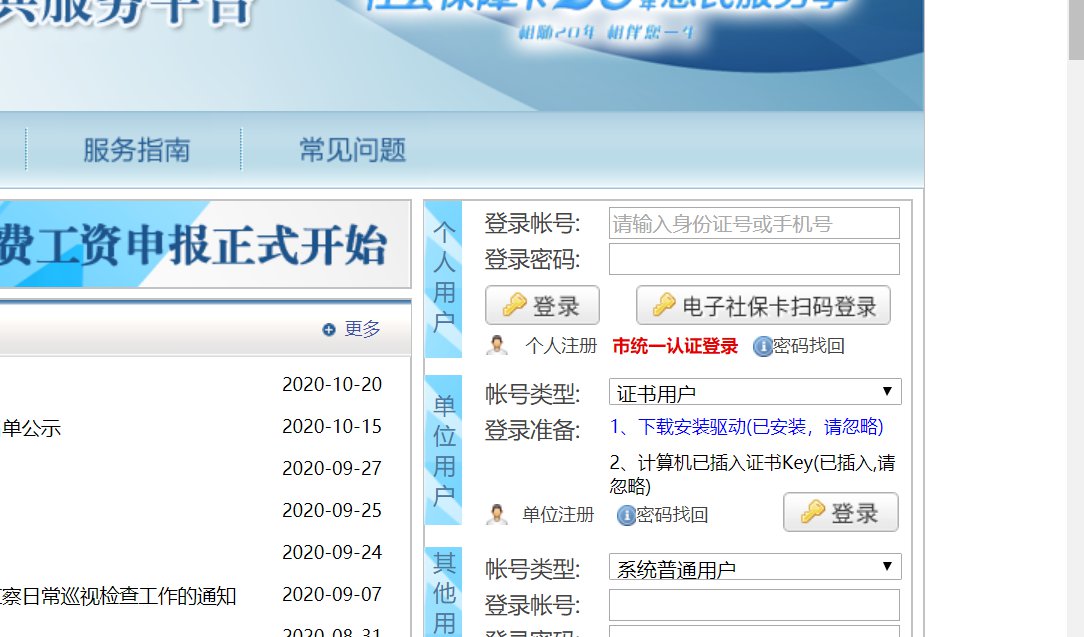Viewport: 1084px width, 637px height.
Task: Click the personal user 登录 button beside 电子社保卡扫码登录
Action: (542, 305)
